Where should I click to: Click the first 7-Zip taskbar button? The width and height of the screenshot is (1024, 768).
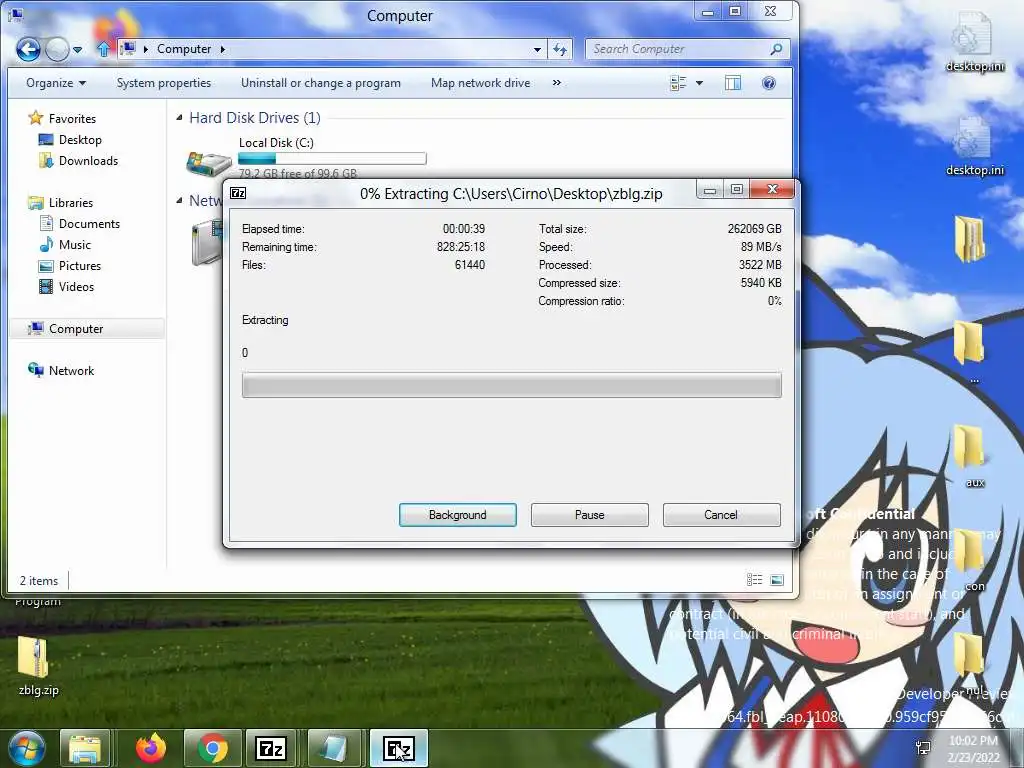pos(271,748)
